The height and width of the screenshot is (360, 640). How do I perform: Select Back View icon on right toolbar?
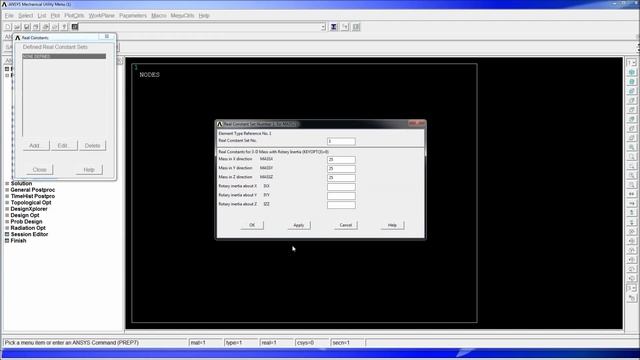[631, 119]
